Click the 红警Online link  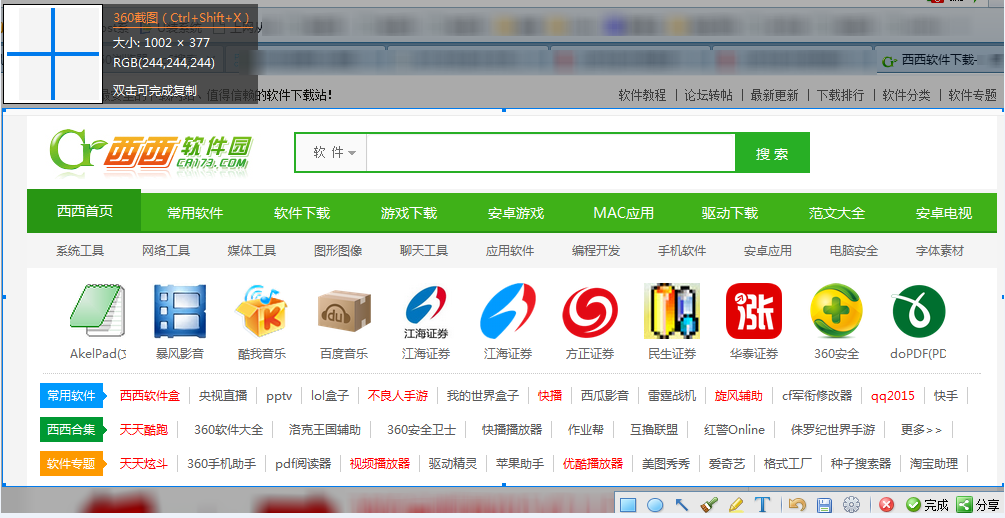pyautogui.click(x=735, y=430)
